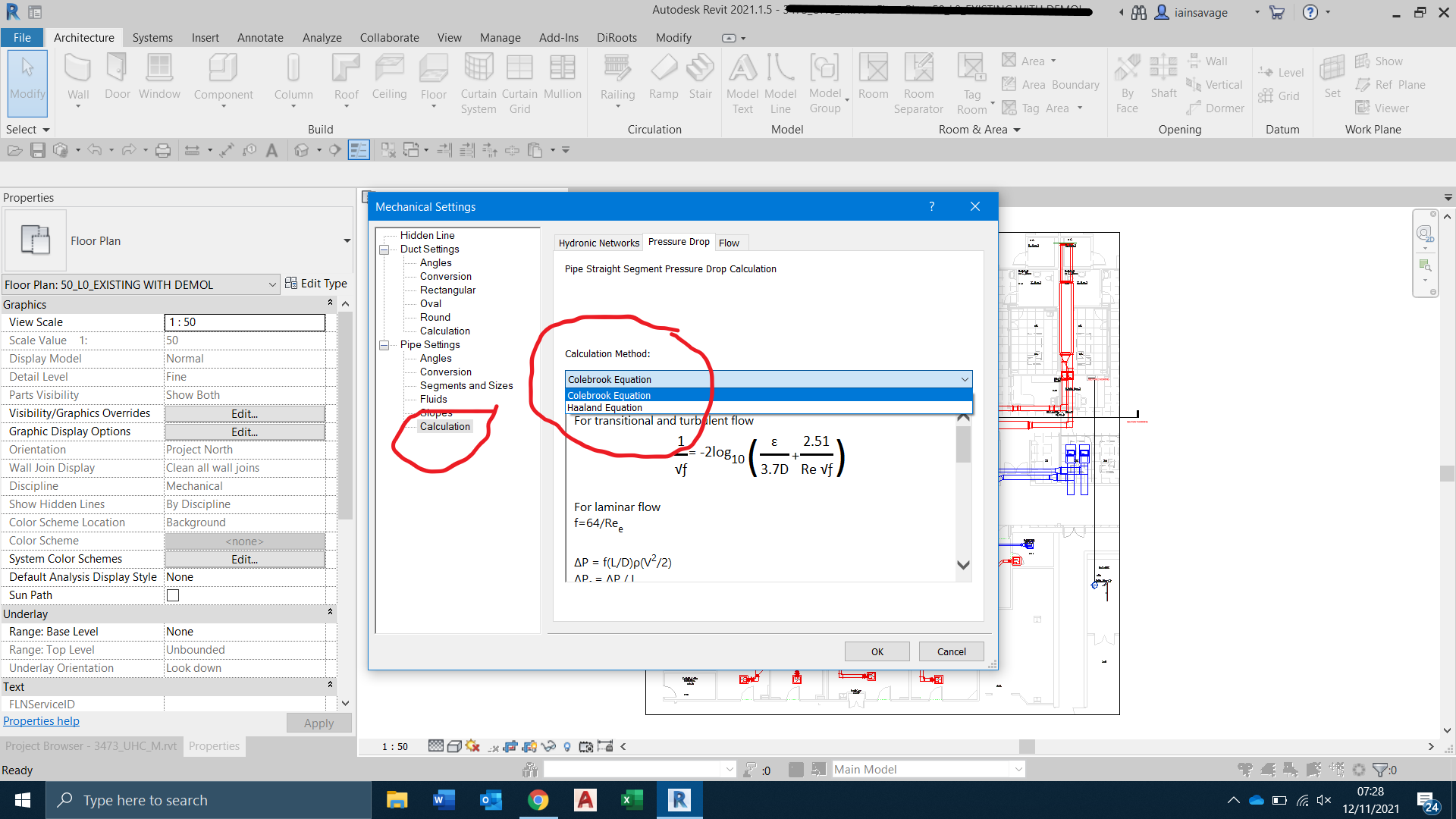Click the Stair tool icon

click(x=700, y=69)
